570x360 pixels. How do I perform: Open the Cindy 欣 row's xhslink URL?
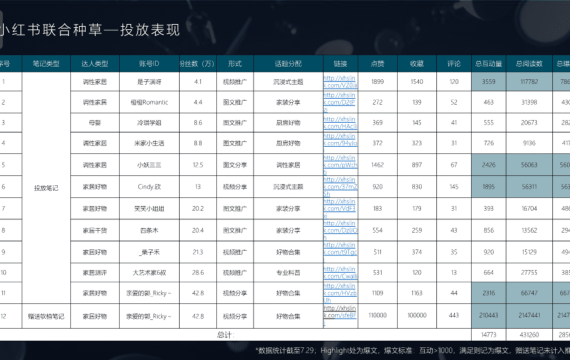coord(340,187)
